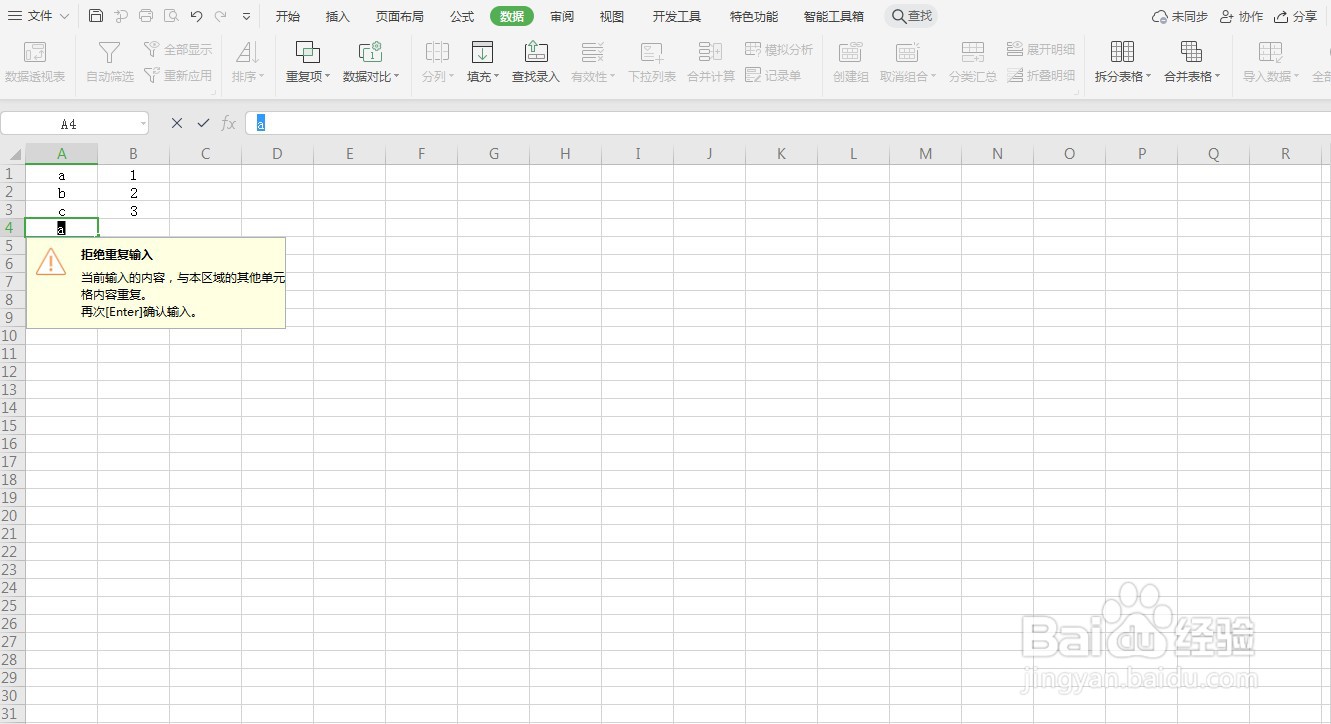The height and width of the screenshot is (724, 1331).
Task: Click the 分享 share button
Action: point(1296,17)
